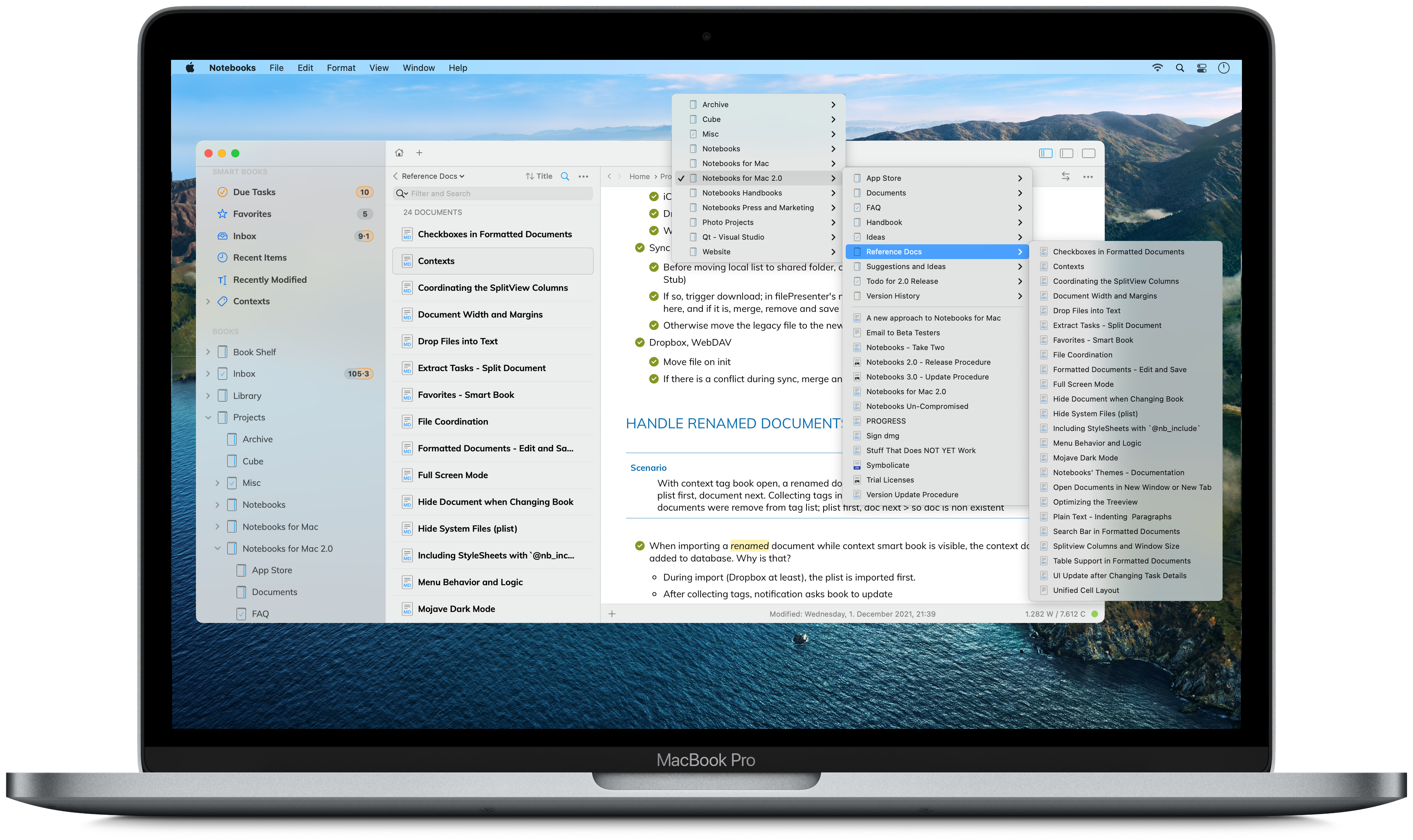Select the Cube book in the sidebar
1413x840 pixels.
coord(252,461)
